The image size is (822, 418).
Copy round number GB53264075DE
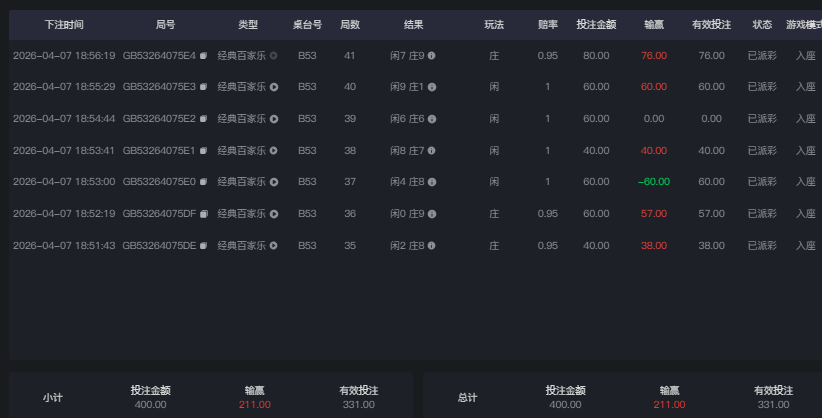(203, 245)
